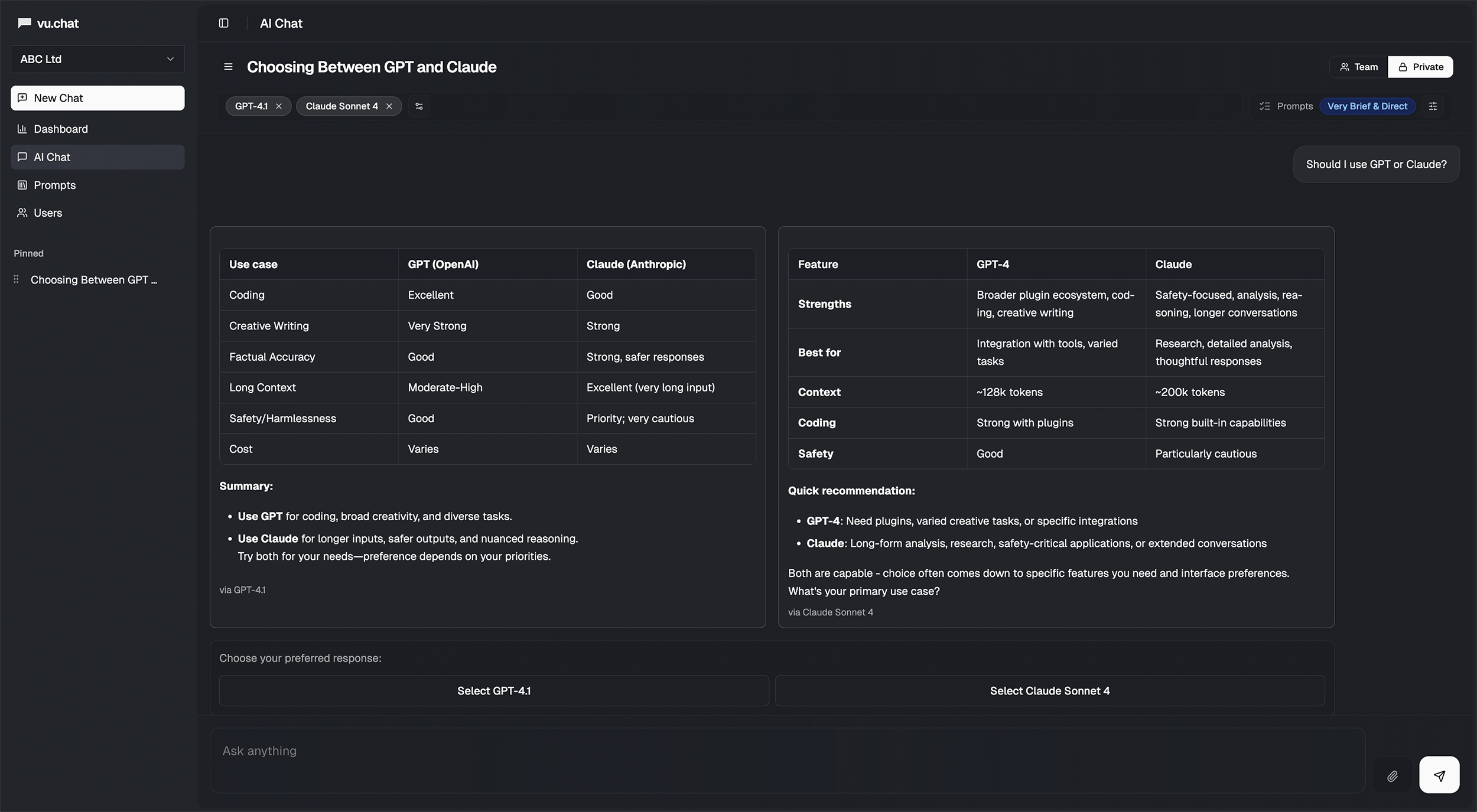The width and height of the screenshot is (1477, 812).
Task: Open the chat menu hamburger icon
Action: (x=228, y=67)
